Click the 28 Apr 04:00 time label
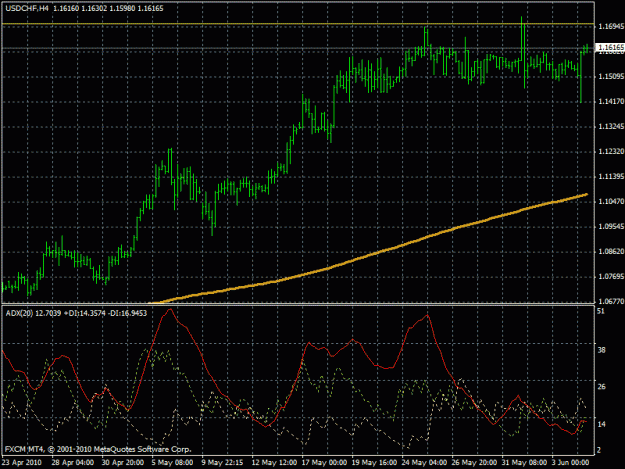 point(73,463)
